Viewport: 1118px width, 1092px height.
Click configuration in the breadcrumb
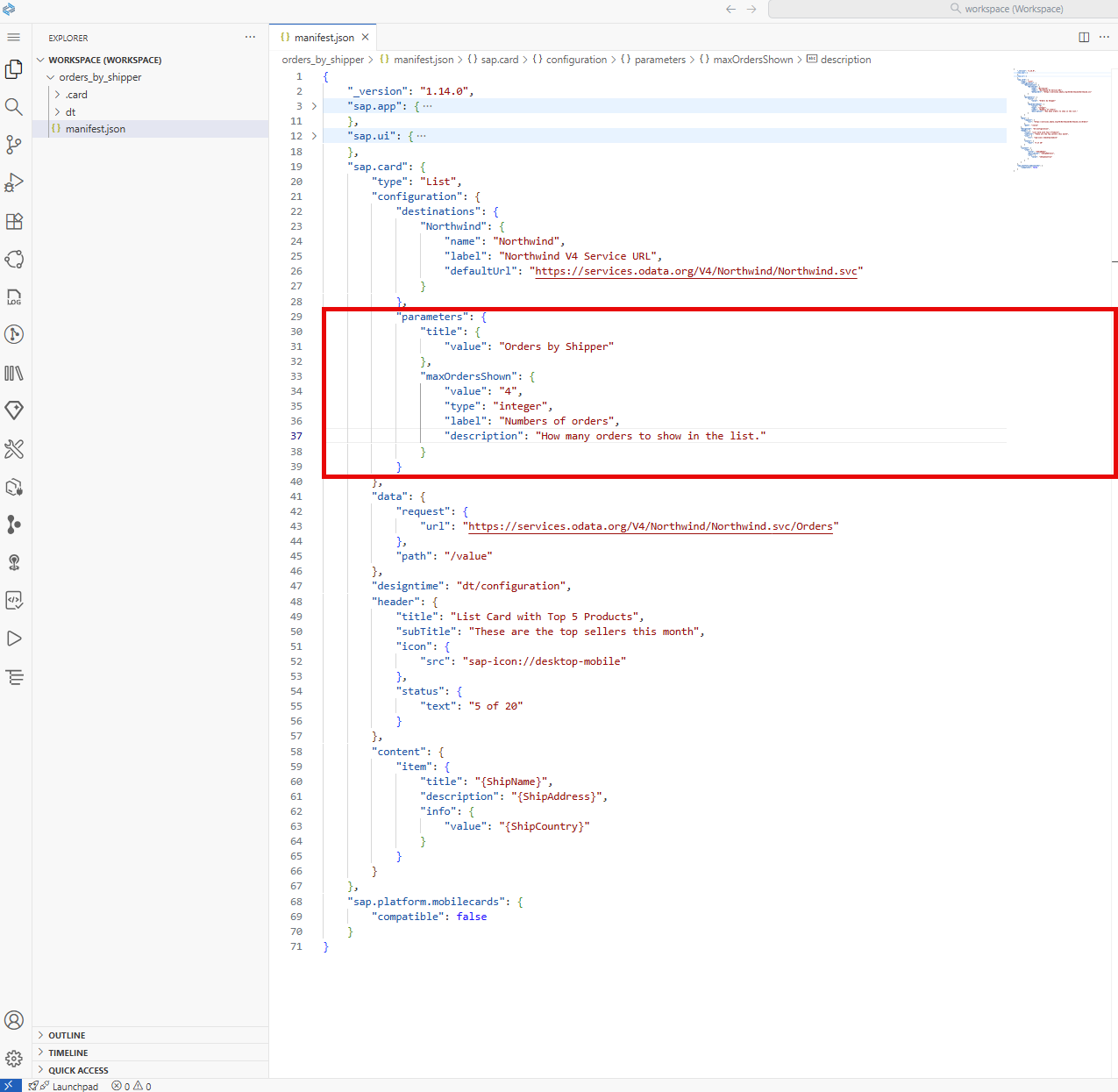(x=576, y=60)
